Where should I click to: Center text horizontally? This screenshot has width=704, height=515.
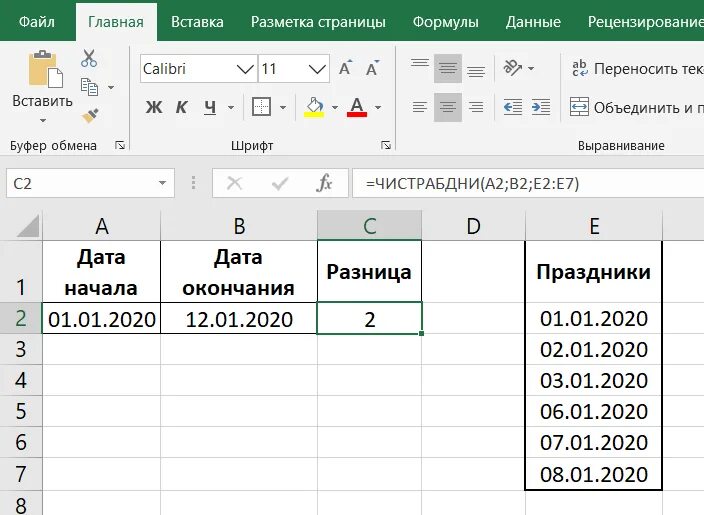(x=448, y=107)
